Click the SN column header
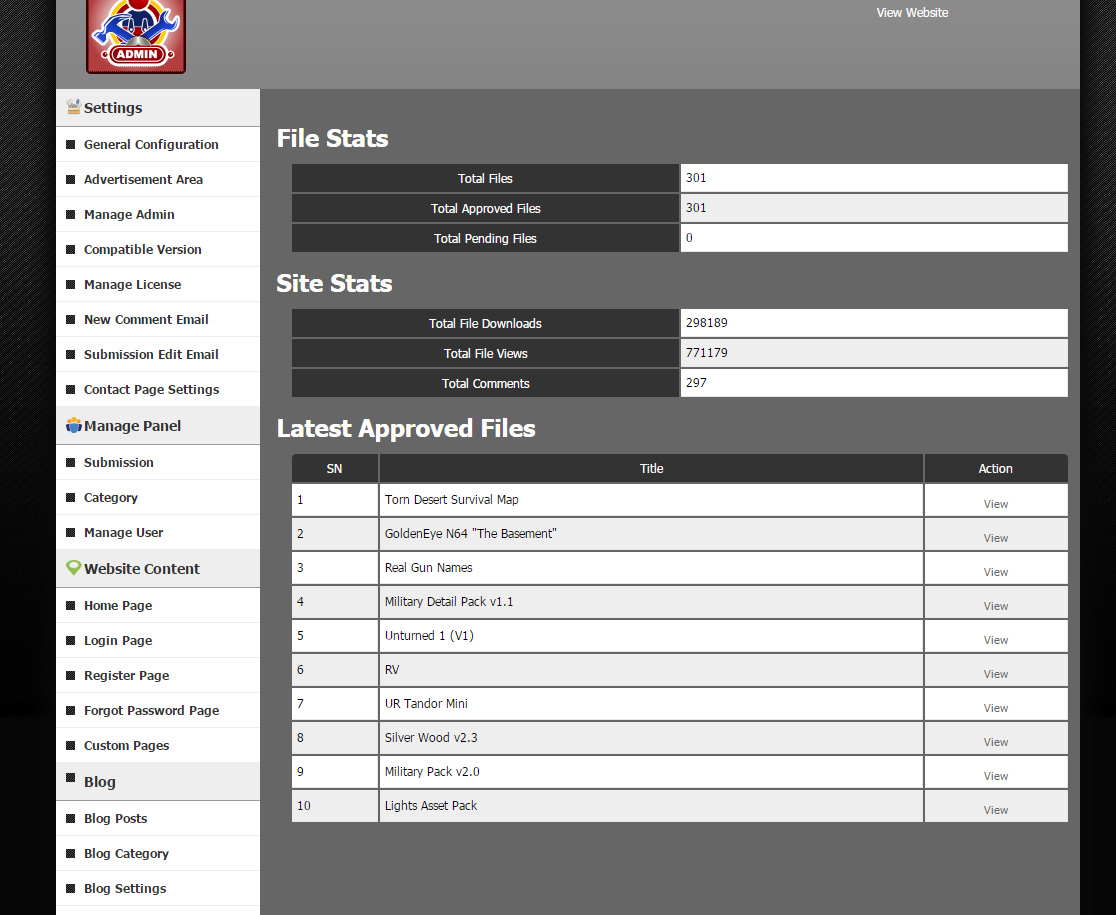Viewport: 1116px width, 915px height. pyautogui.click(x=335, y=468)
